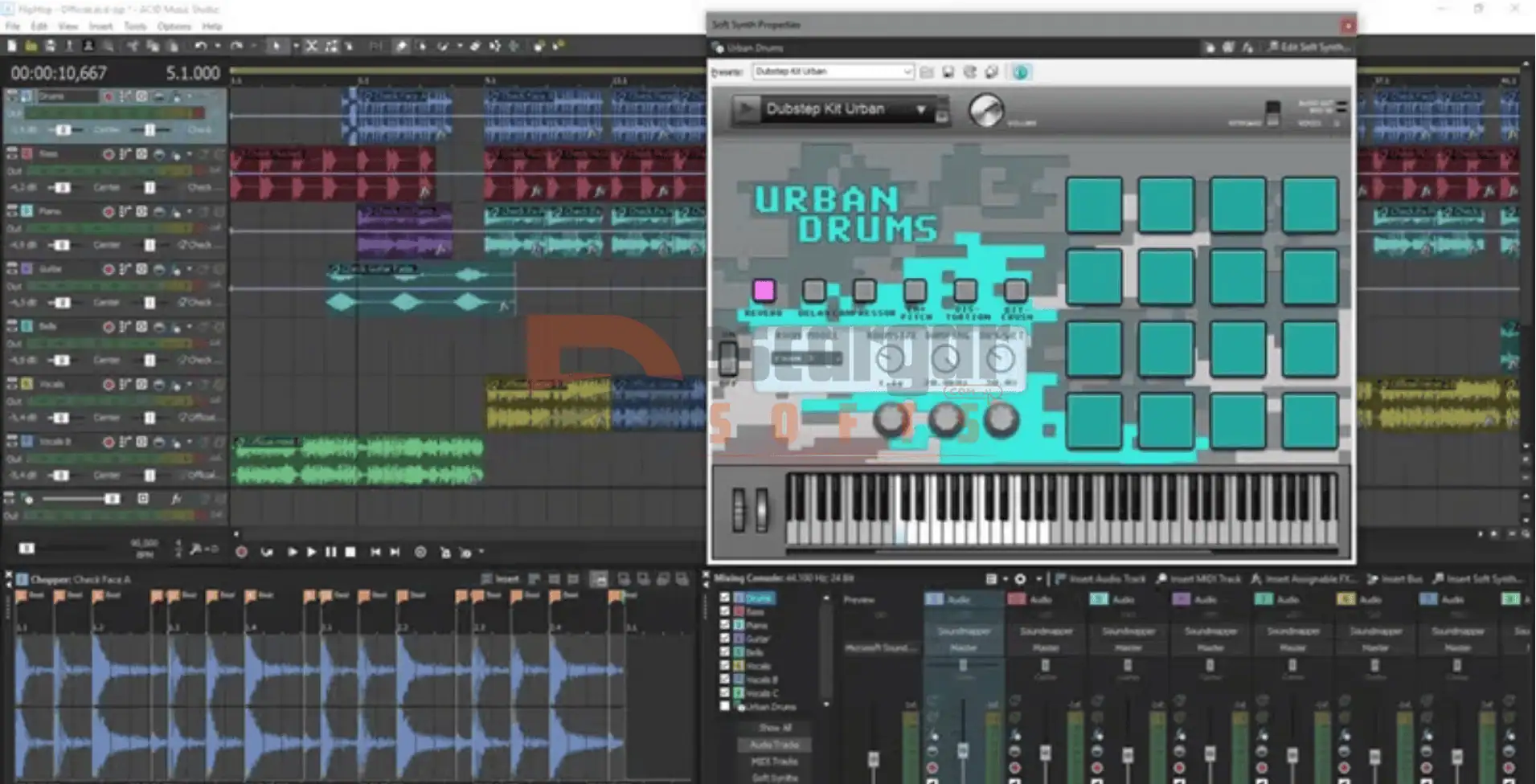1536x784 pixels.
Task: Open the Undo history dropdown arrow
Action: click(x=217, y=47)
